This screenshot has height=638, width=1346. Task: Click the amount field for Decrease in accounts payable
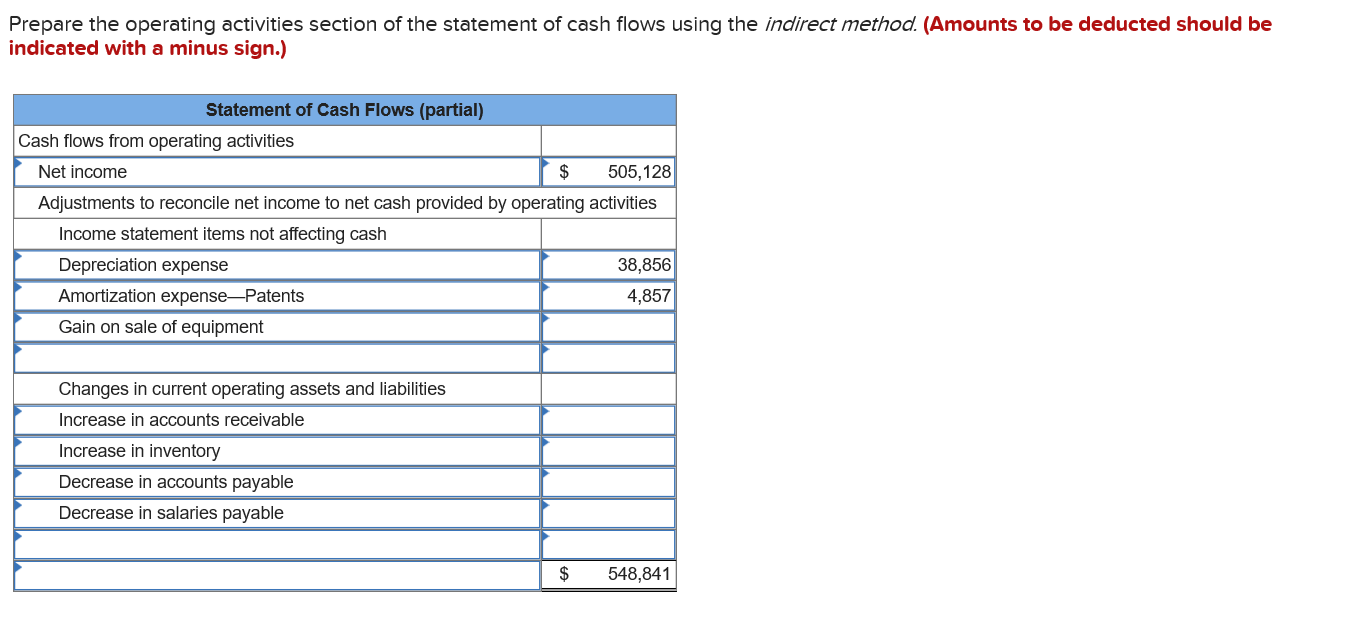pyautogui.click(x=608, y=481)
